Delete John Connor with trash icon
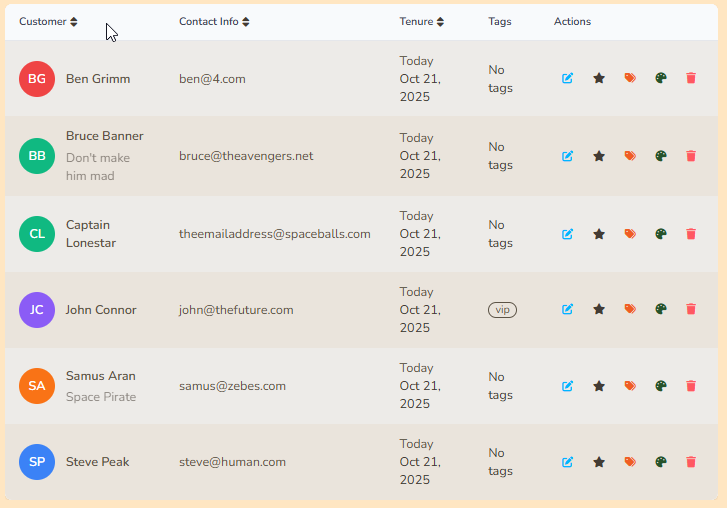This screenshot has width=727, height=508. click(691, 309)
